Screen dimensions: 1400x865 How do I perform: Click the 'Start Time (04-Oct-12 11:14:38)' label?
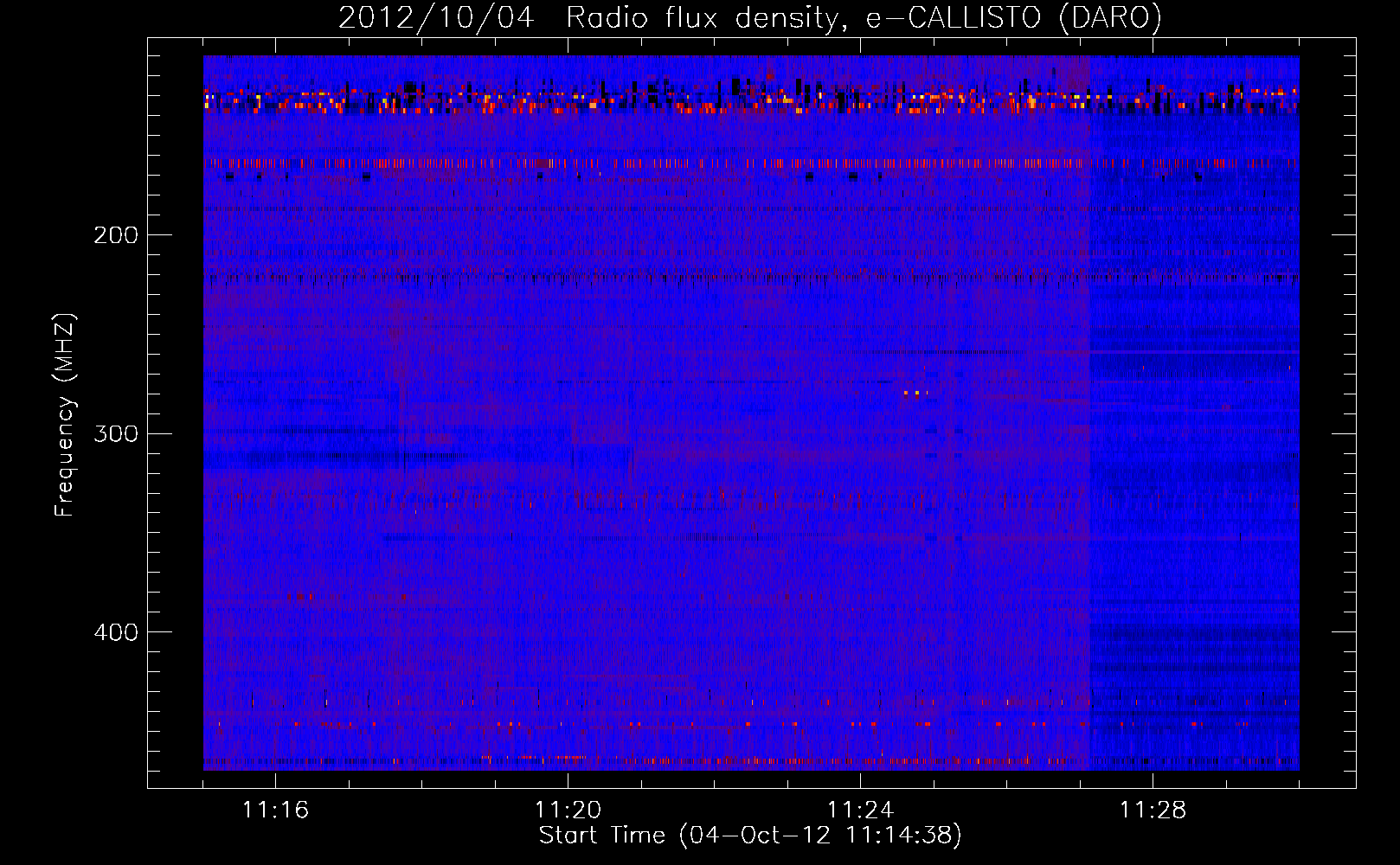[x=750, y=836]
